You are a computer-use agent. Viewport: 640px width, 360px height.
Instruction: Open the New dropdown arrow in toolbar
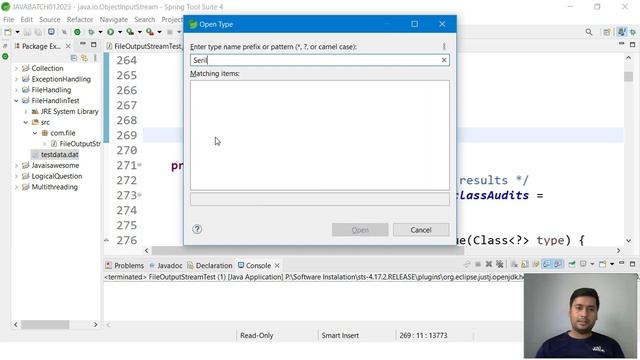tap(17, 32)
